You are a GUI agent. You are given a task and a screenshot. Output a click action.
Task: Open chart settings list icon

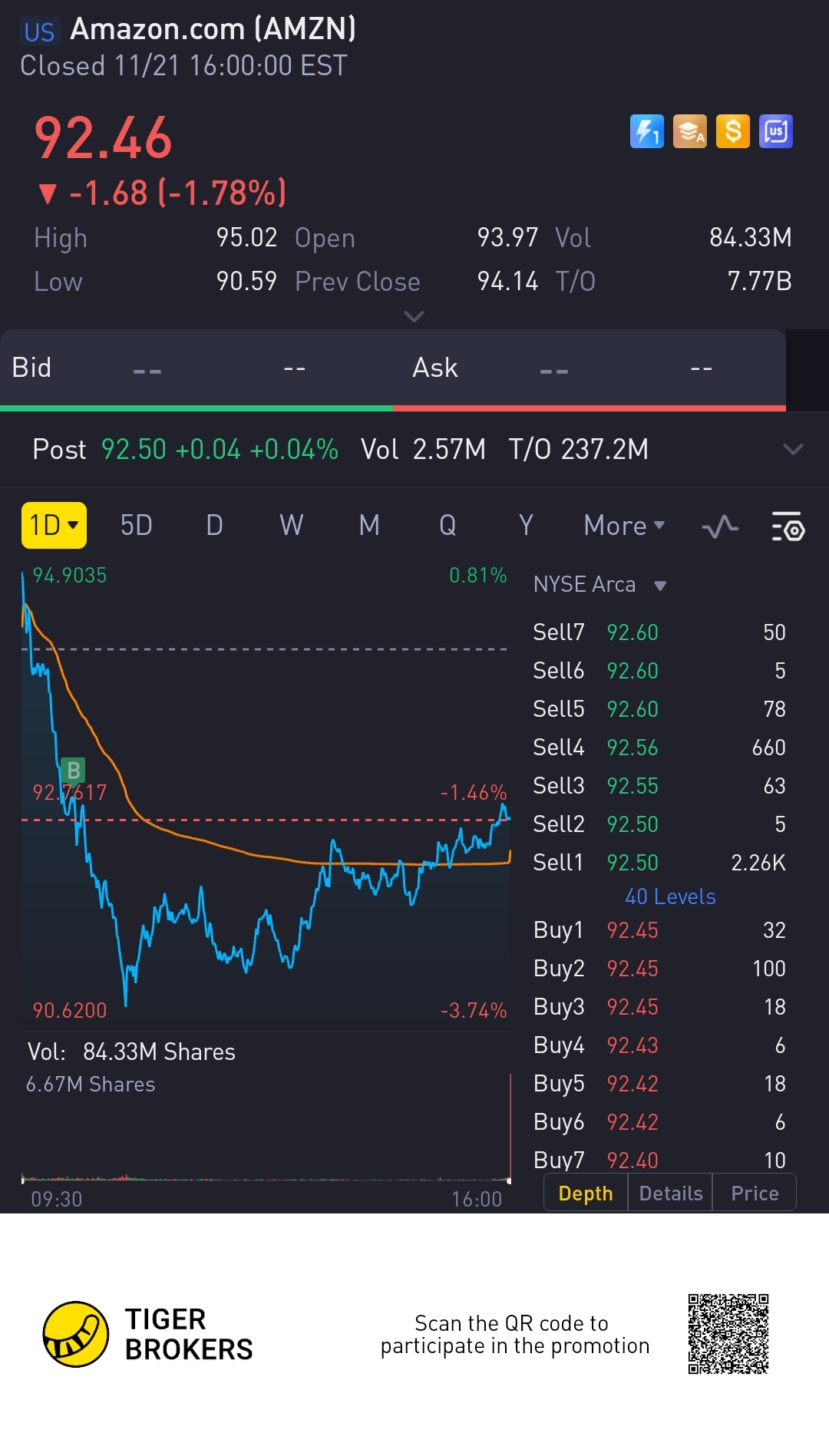point(788,527)
